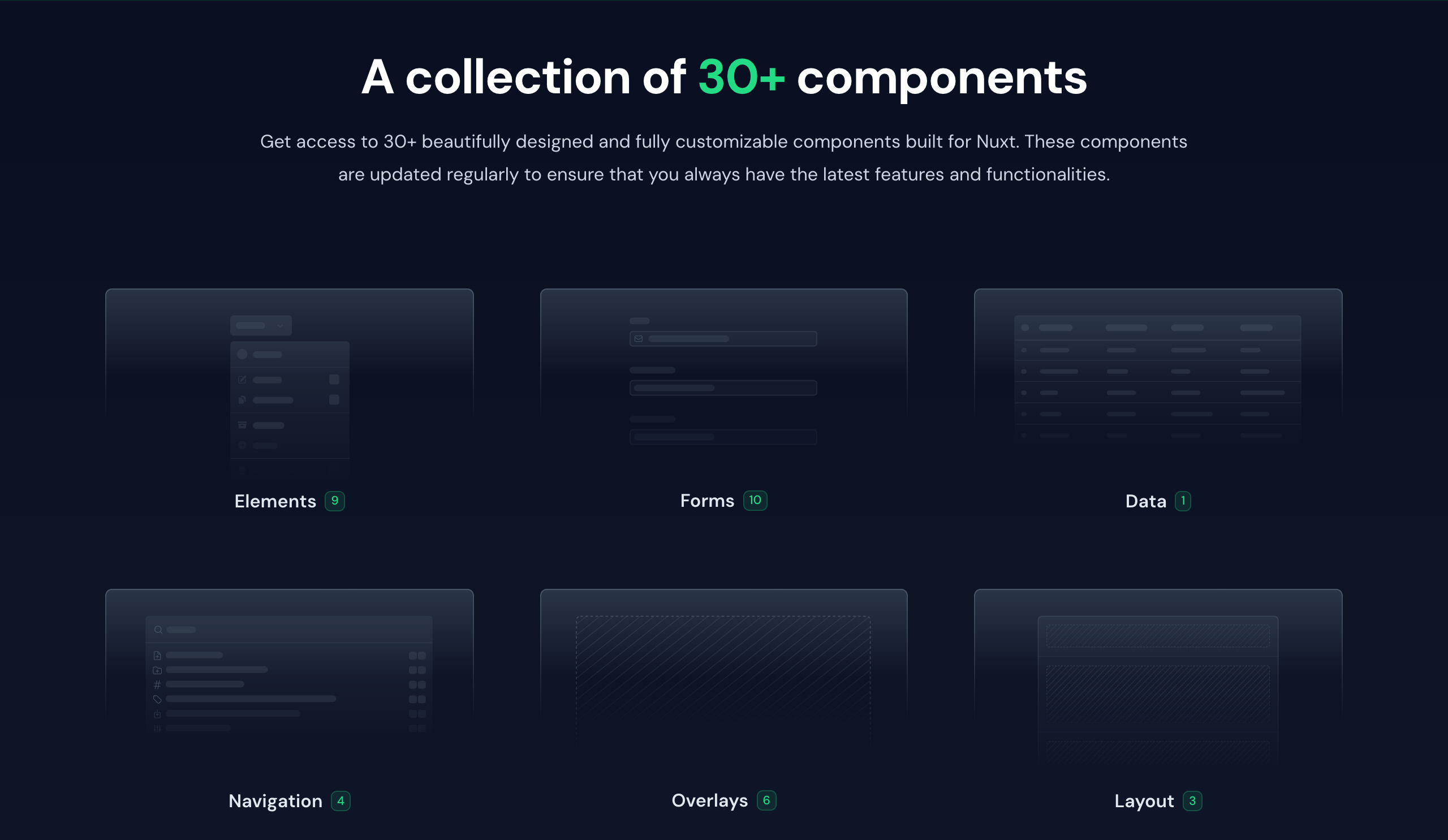The image size is (1448, 840).
Task: Click the Layout count badge showing 3
Action: coord(1192,800)
